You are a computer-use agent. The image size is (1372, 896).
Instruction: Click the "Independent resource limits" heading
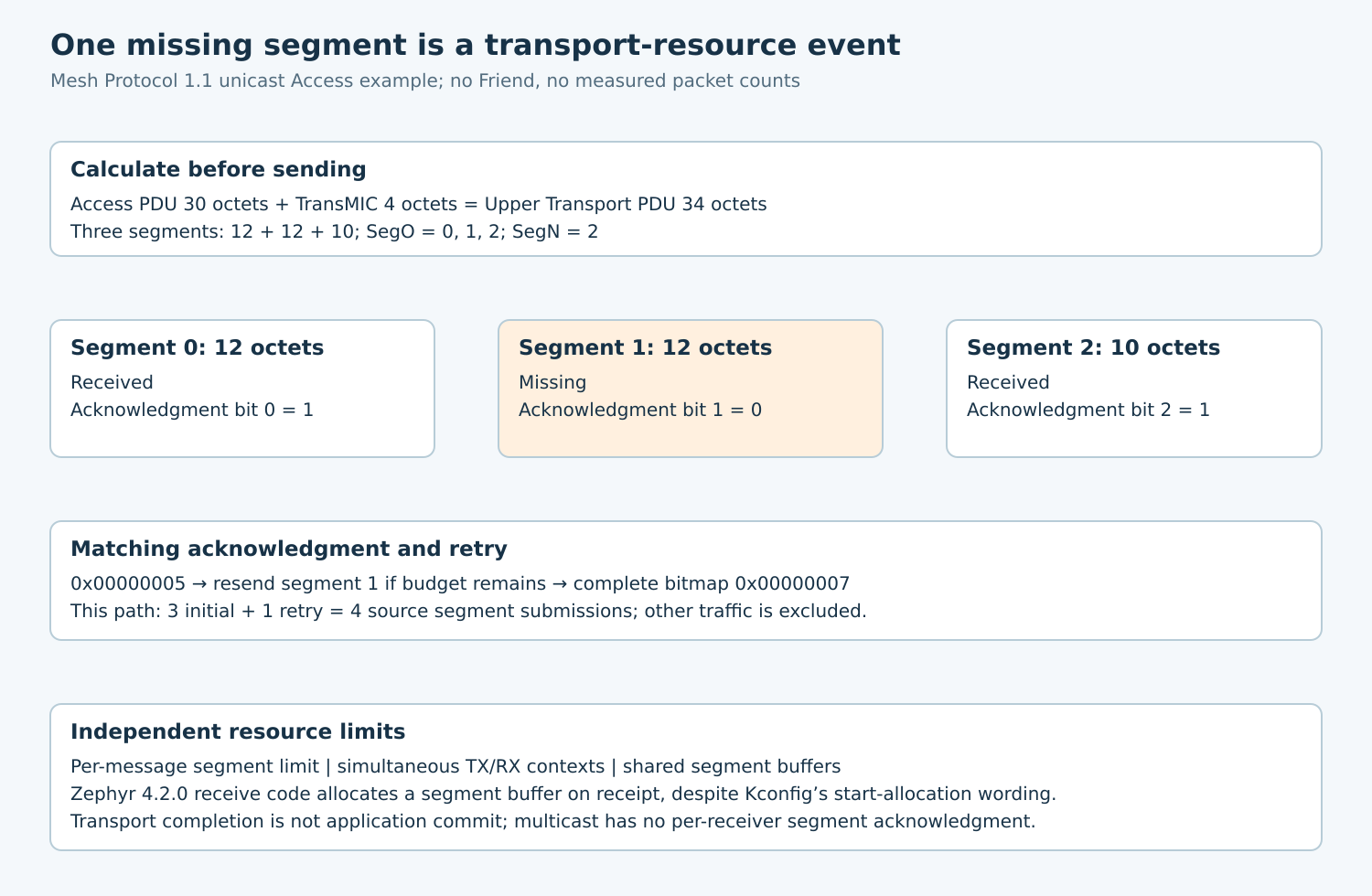point(238,731)
